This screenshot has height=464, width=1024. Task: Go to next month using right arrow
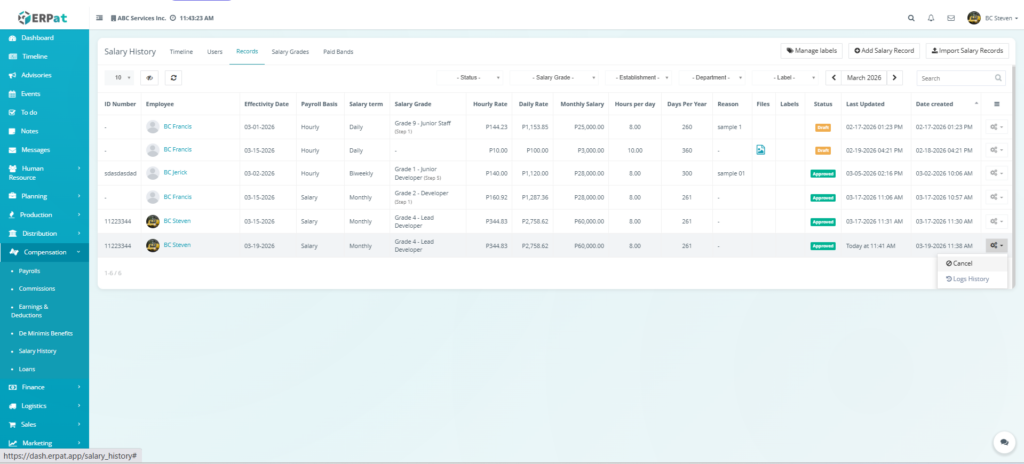click(895, 77)
